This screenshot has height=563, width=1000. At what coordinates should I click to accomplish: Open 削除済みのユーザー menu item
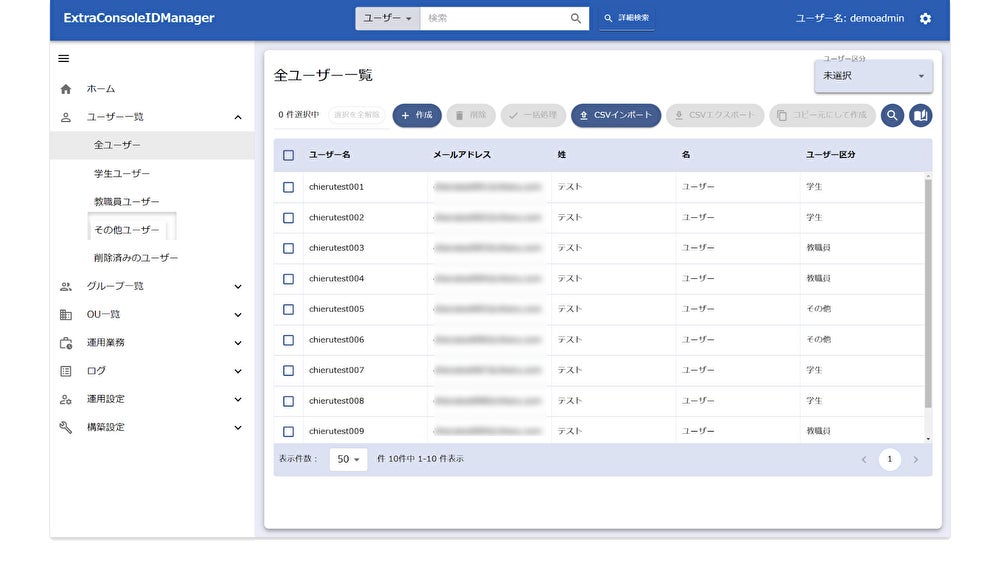[x=136, y=258]
